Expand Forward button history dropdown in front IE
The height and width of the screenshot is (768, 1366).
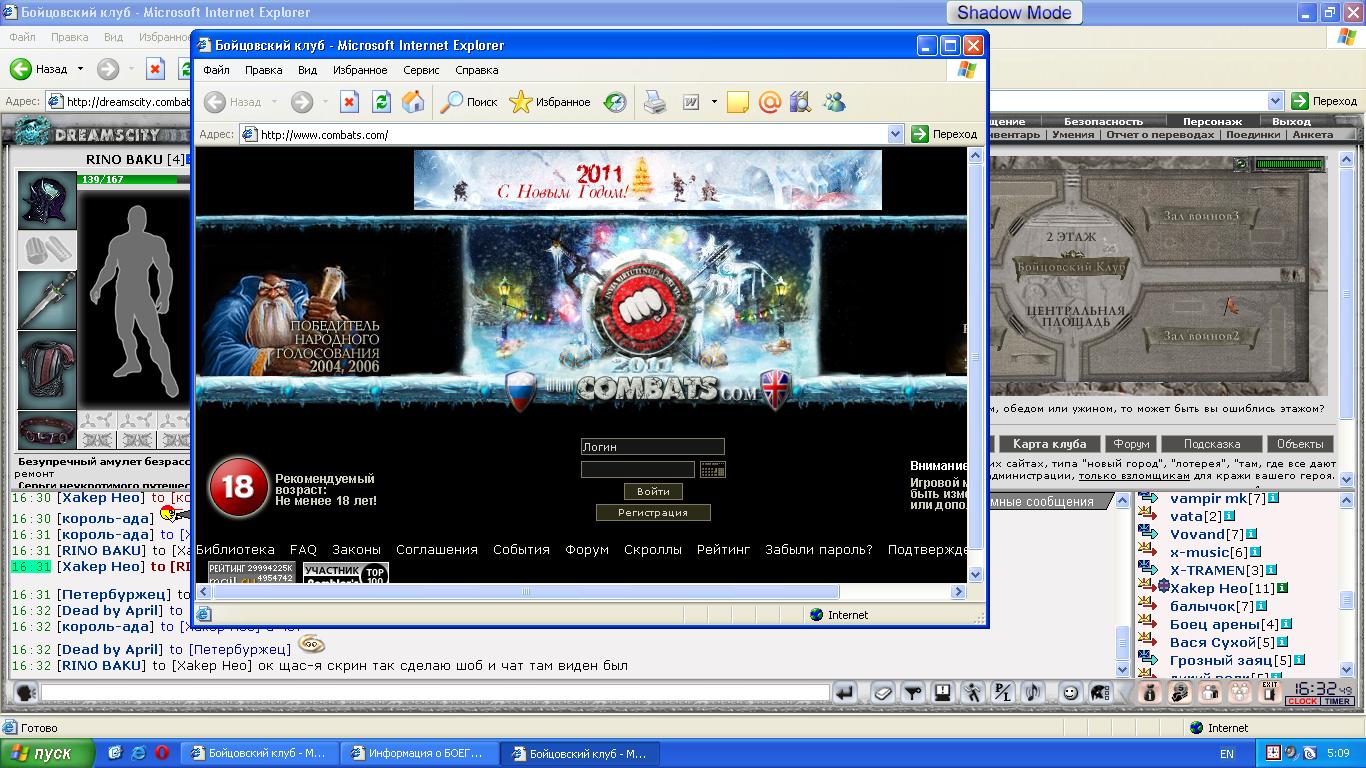click(325, 102)
